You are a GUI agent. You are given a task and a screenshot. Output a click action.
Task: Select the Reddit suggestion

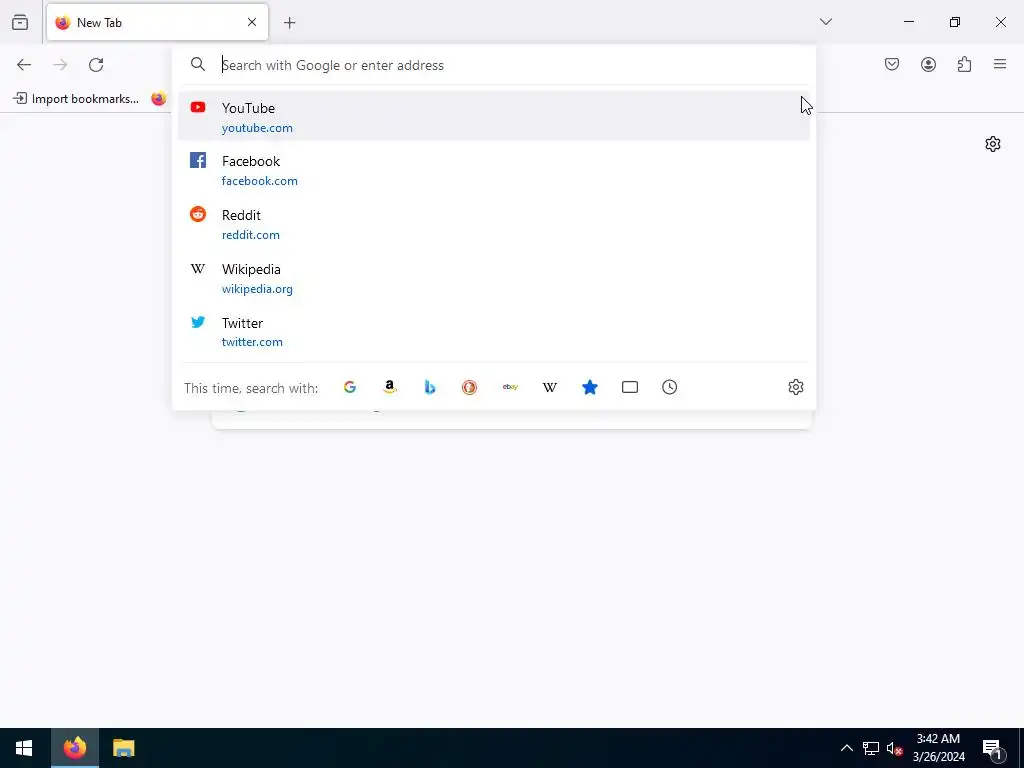494,224
